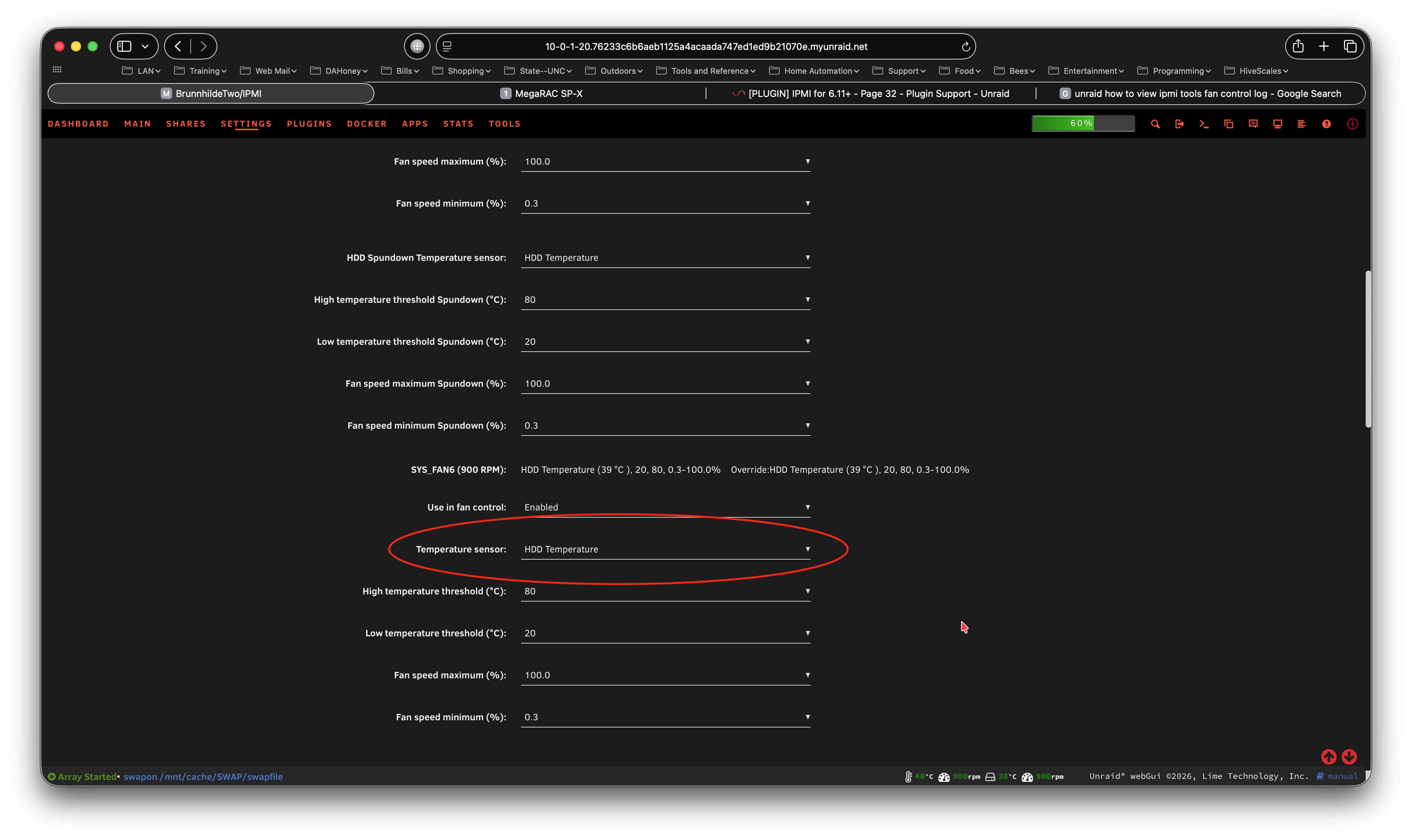Click the overlapping windows icon in header
Viewport: 1412px width, 840px height.
1229,124
